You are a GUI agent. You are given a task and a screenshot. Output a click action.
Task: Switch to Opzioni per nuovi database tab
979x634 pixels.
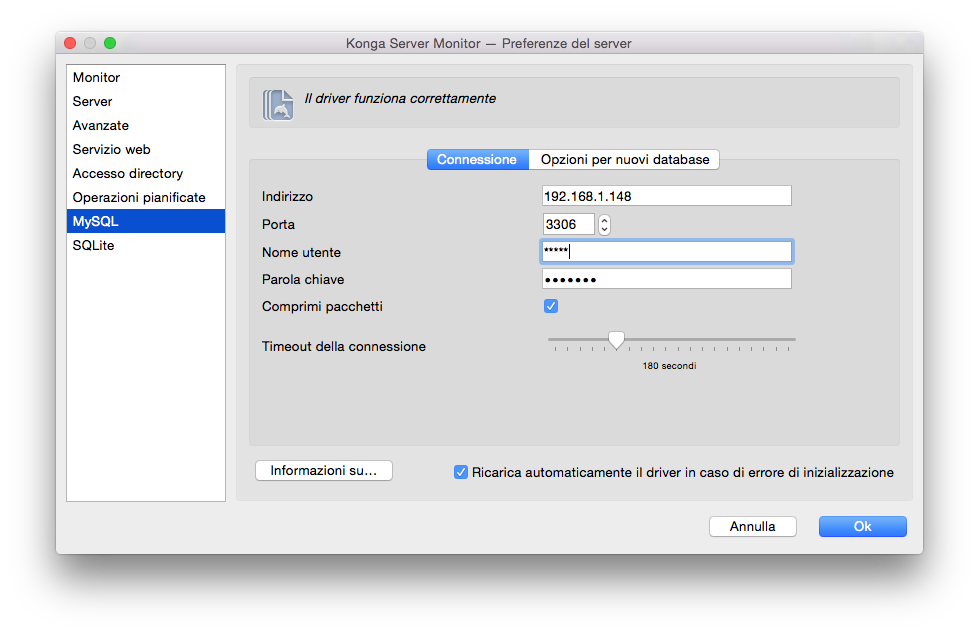[624, 159]
